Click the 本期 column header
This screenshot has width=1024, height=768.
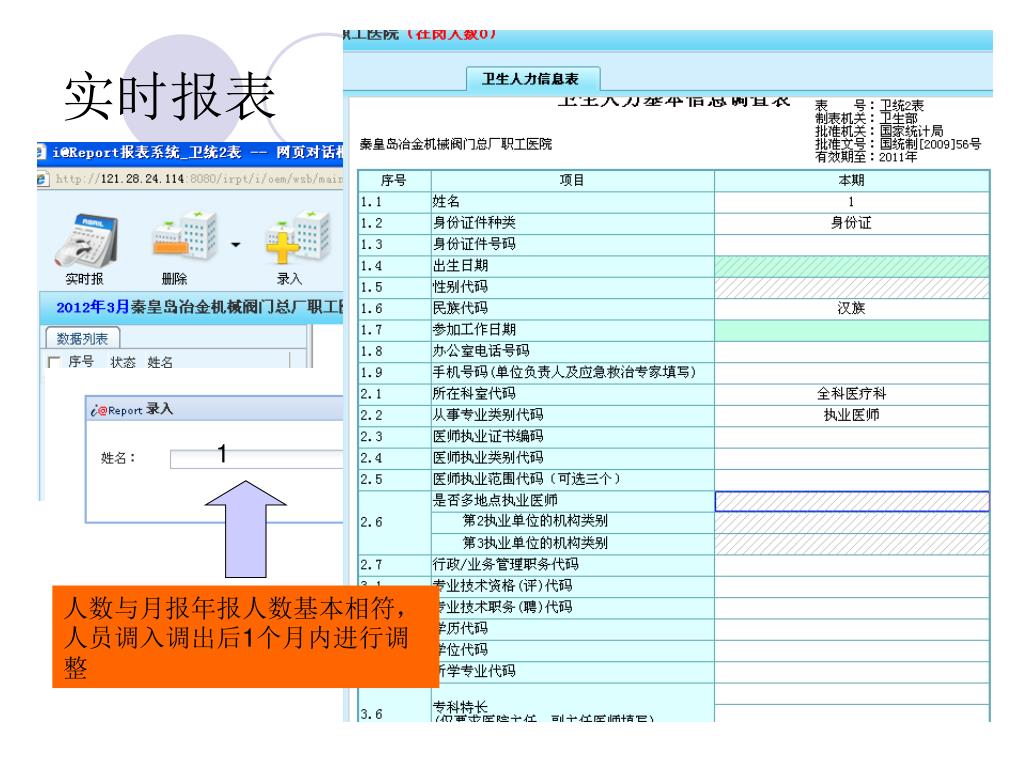coord(852,180)
